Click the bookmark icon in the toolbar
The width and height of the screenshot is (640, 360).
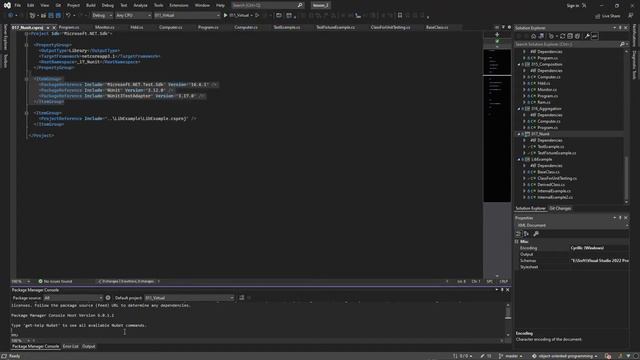[400, 16]
